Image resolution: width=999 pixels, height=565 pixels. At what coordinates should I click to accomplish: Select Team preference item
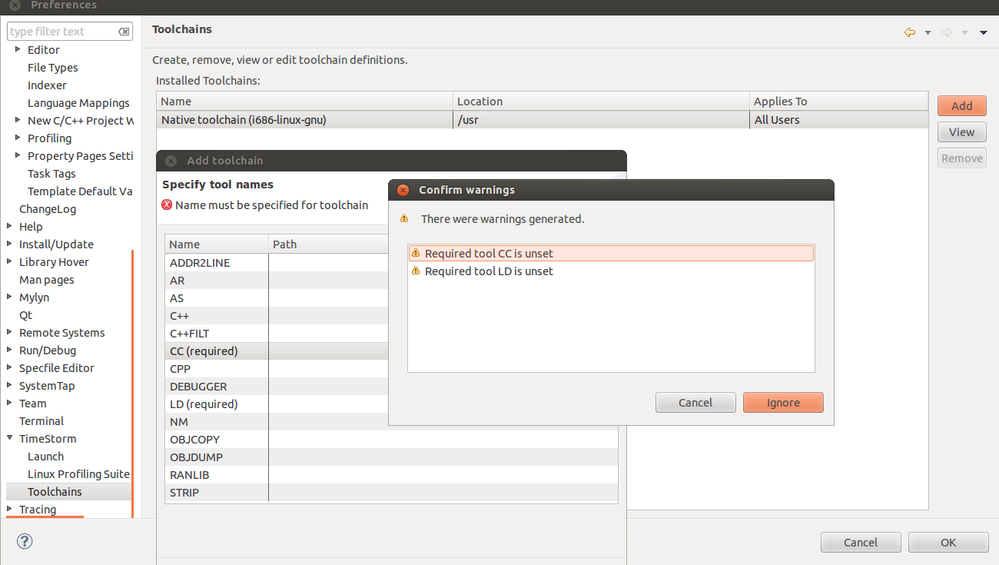click(x=32, y=403)
